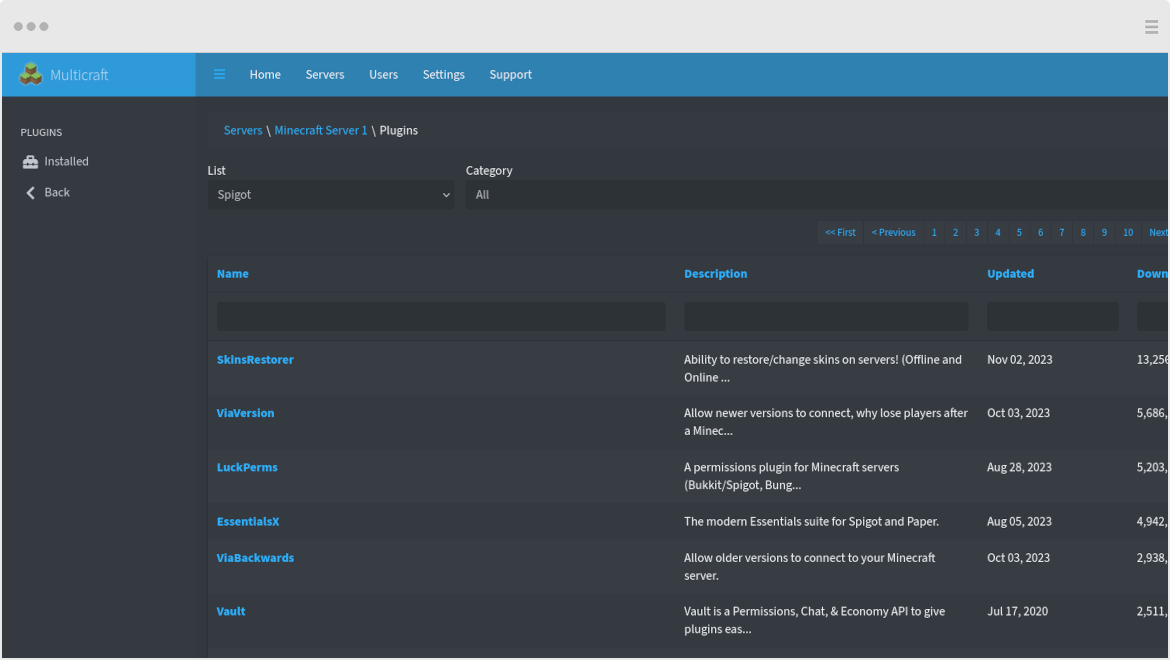This screenshot has width=1170, height=660.
Task: Open the EssentialsX plugin
Action: tap(248, 522)
